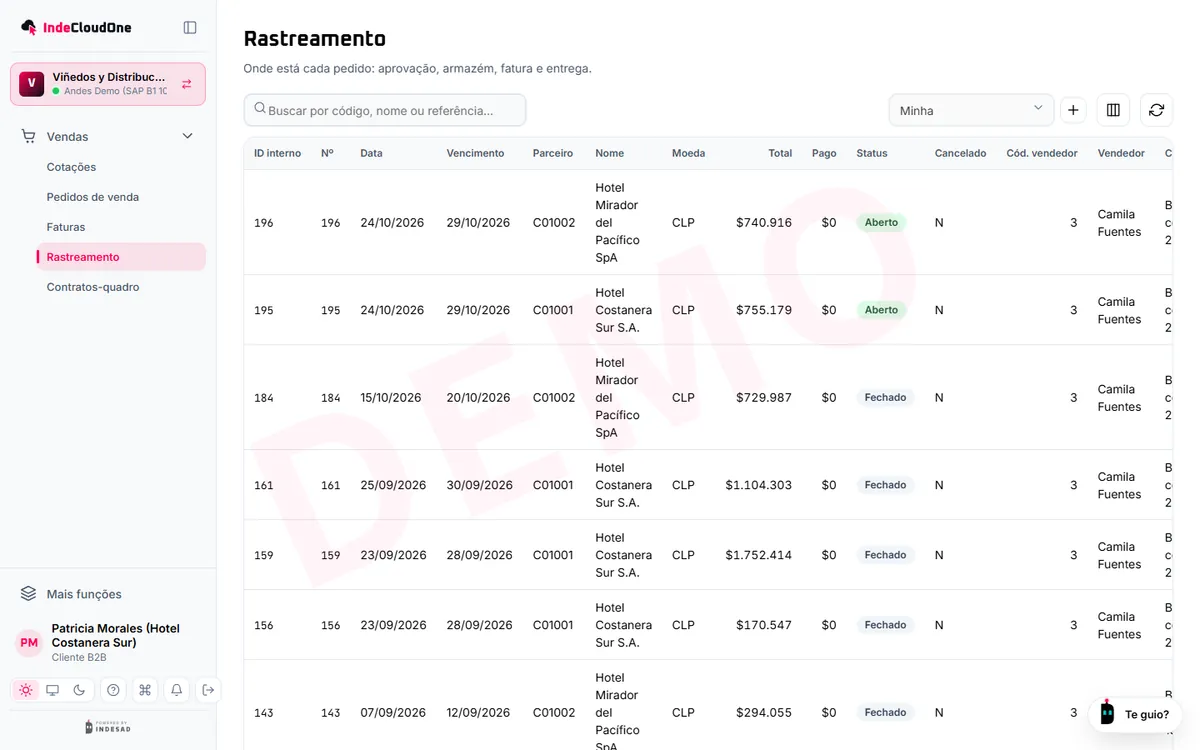Click due date 20/10/2026

coord(479,397)
